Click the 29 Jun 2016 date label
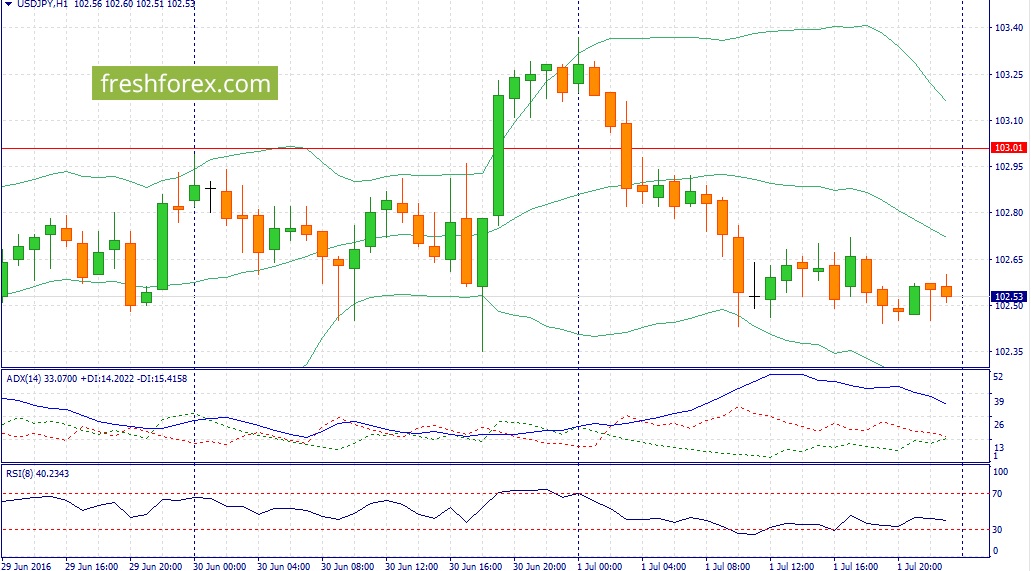1031x571 pixels. pos(28,565)
